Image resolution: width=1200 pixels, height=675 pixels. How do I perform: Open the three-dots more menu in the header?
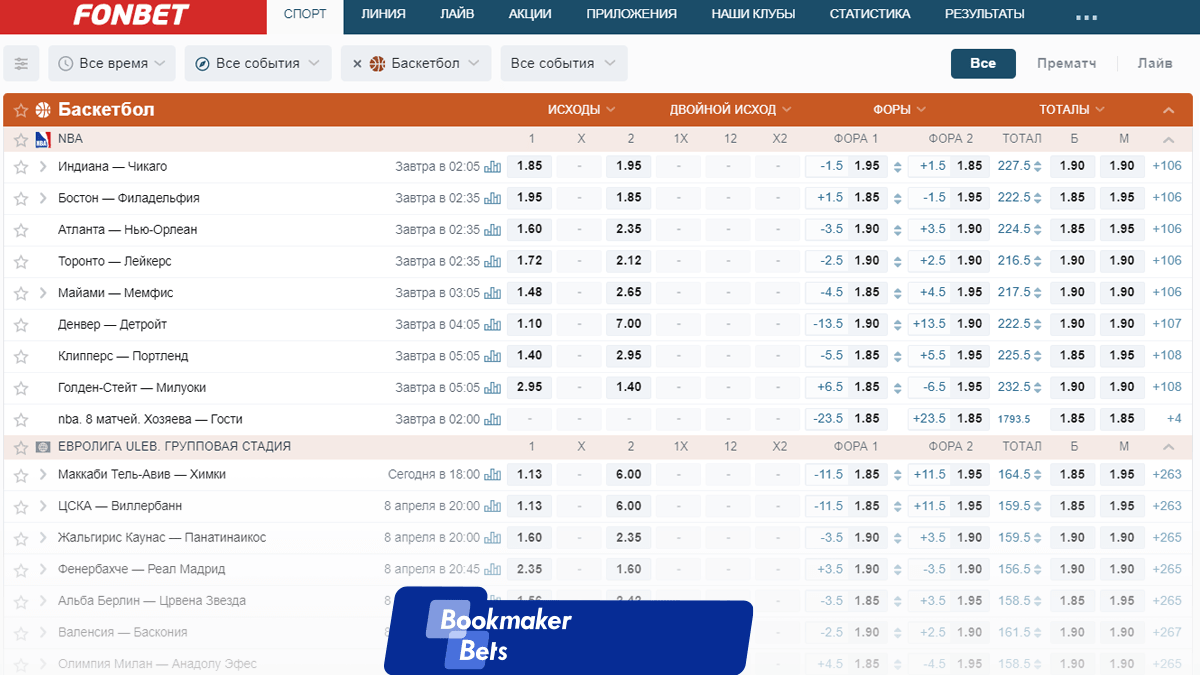point(1086,16)
